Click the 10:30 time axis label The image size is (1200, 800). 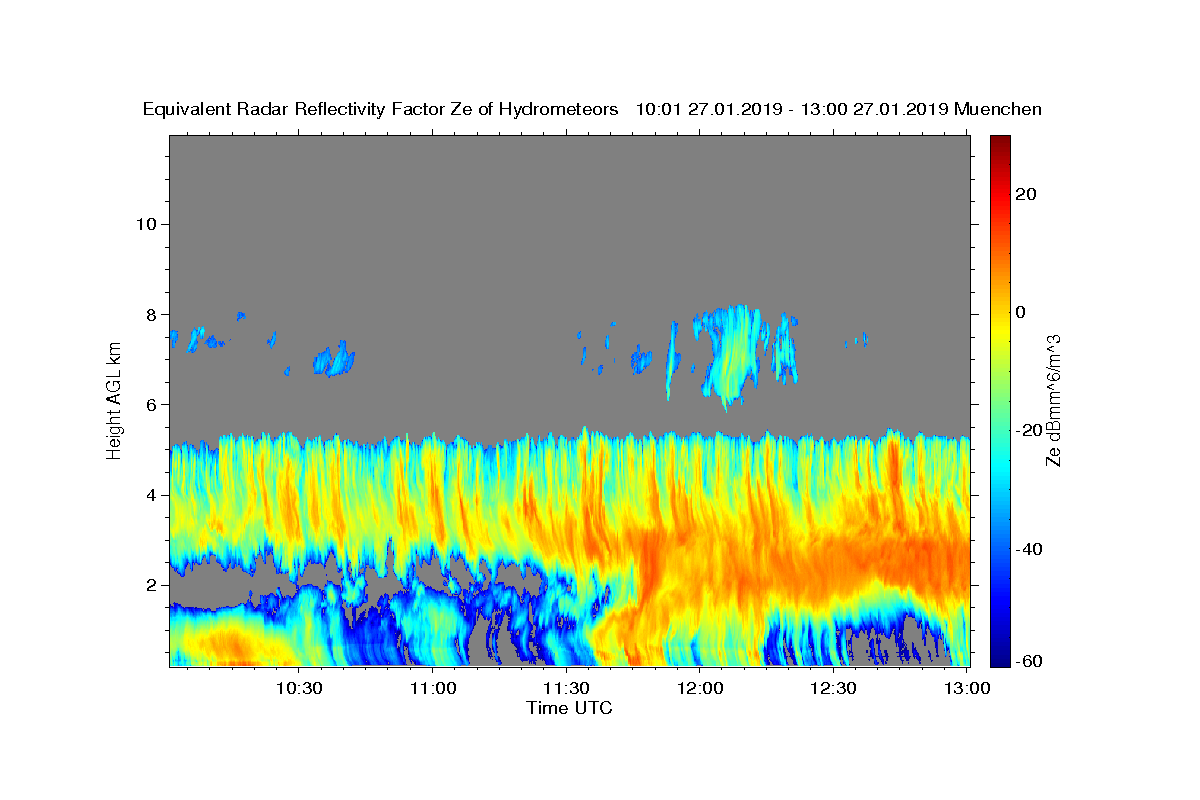299,688
